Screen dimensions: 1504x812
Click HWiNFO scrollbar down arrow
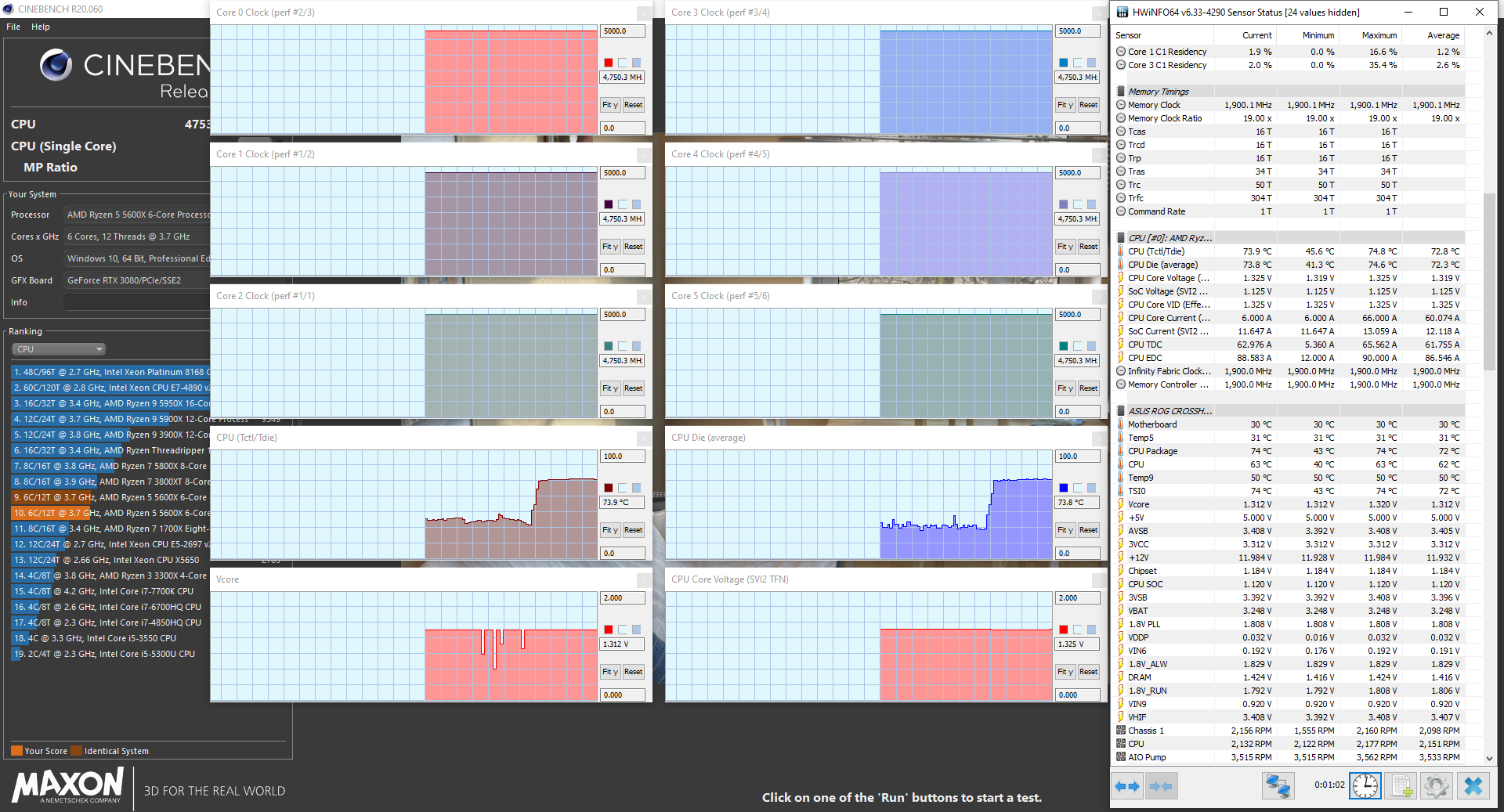[x=1490, y=759]
